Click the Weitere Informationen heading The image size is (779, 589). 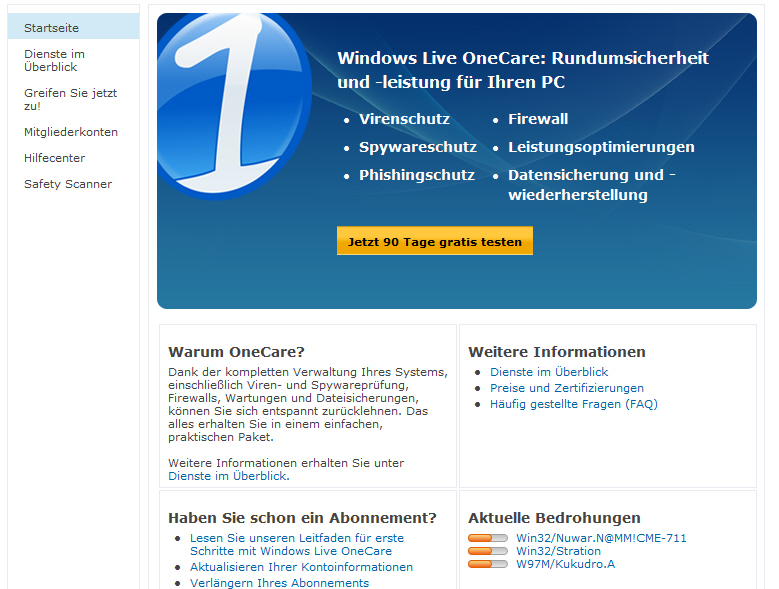click(x=556, y=352)
